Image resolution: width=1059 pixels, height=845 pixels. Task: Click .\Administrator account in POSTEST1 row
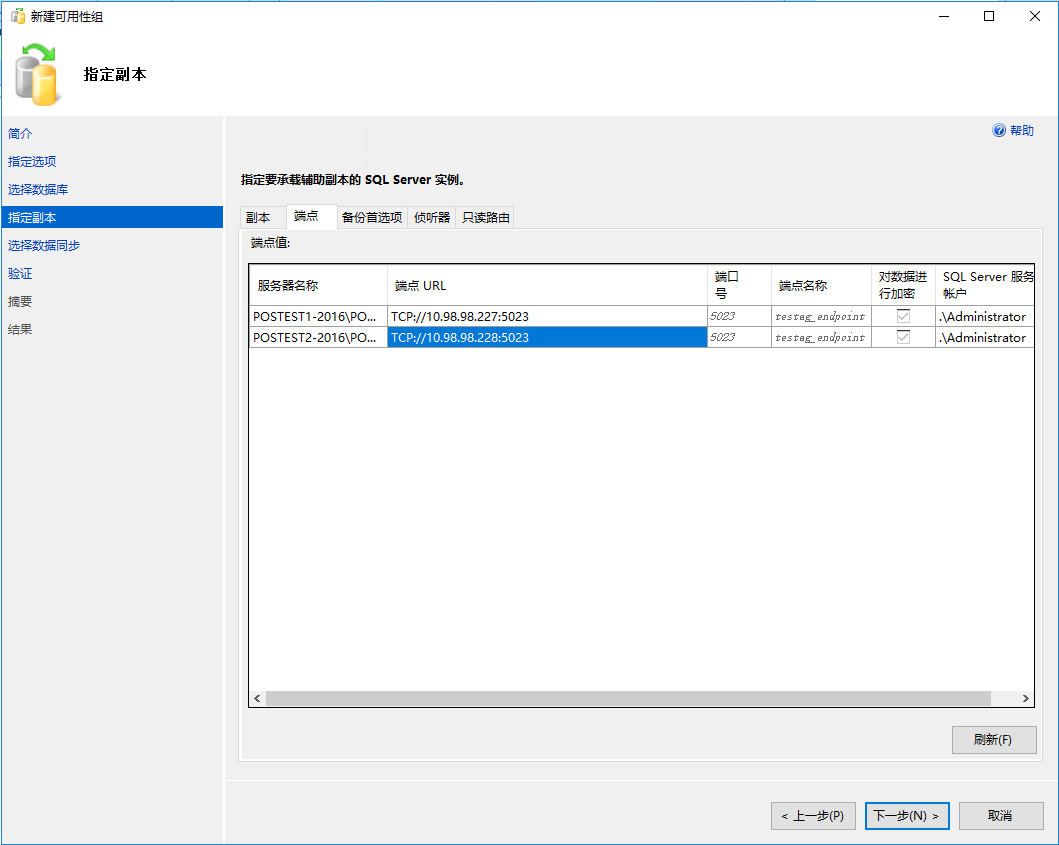click(985, 316)
